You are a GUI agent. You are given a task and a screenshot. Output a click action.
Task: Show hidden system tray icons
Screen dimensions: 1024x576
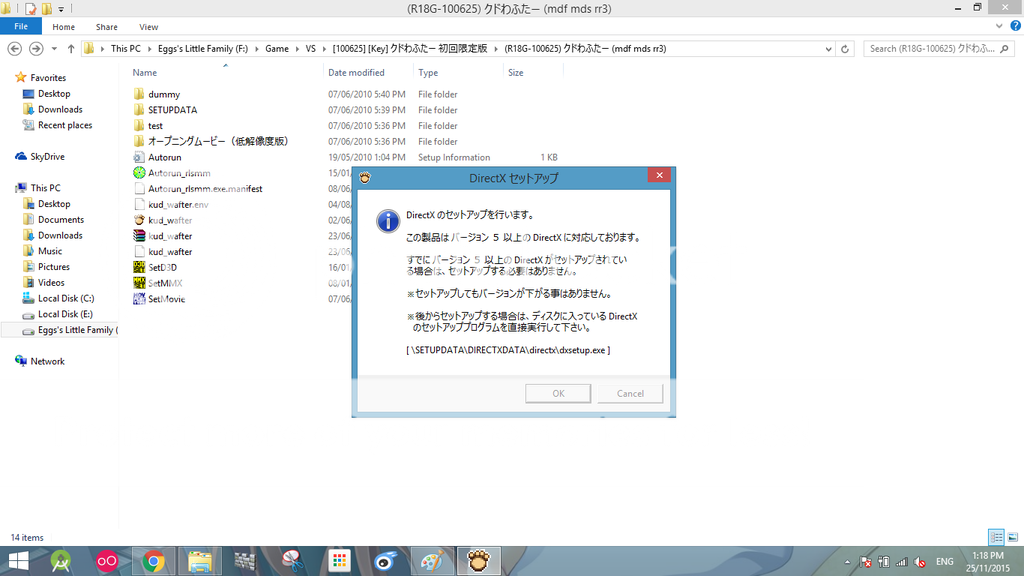pyautogui.click(x=848, y=561)
